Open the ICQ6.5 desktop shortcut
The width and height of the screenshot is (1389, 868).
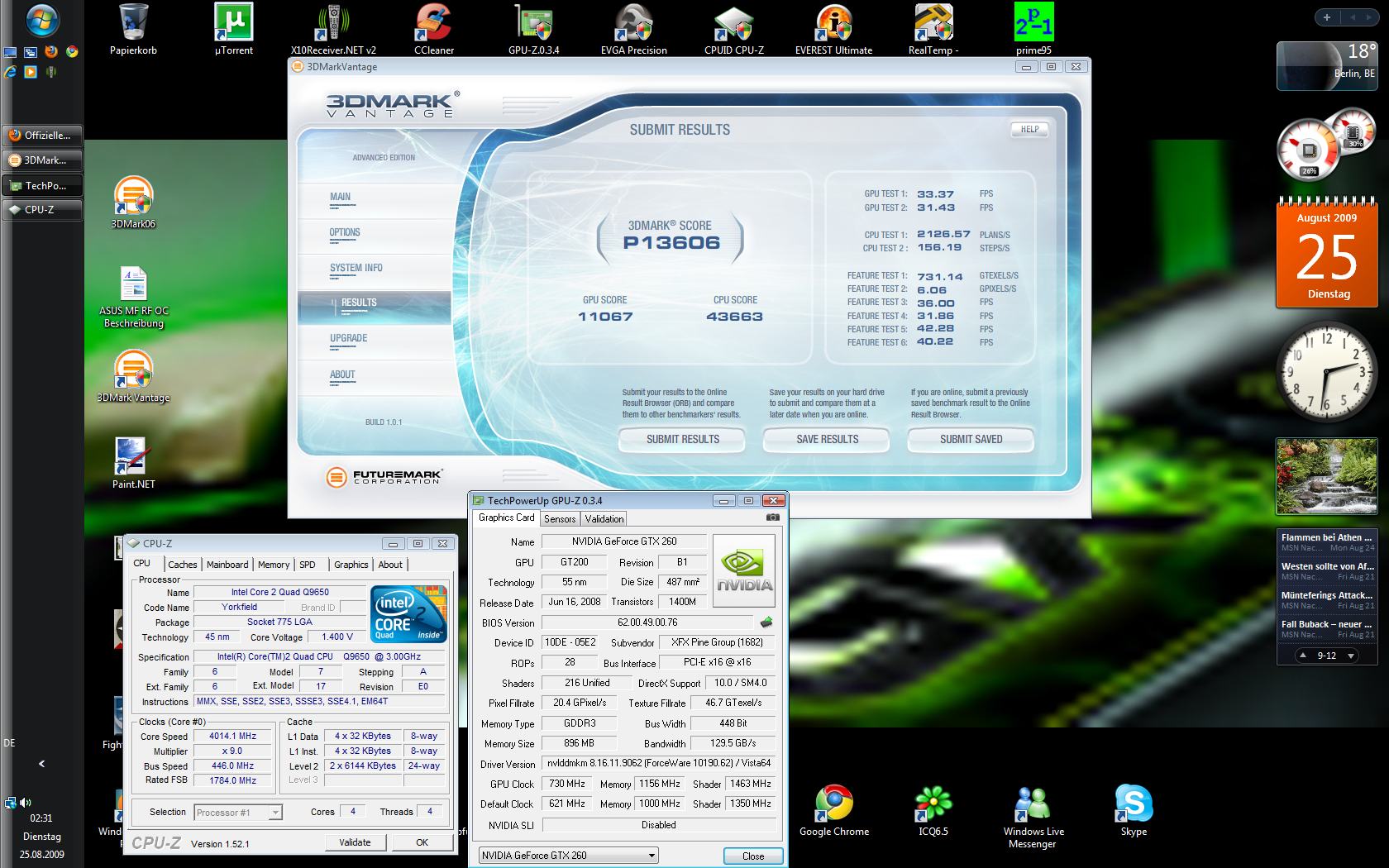click(933, 811)
